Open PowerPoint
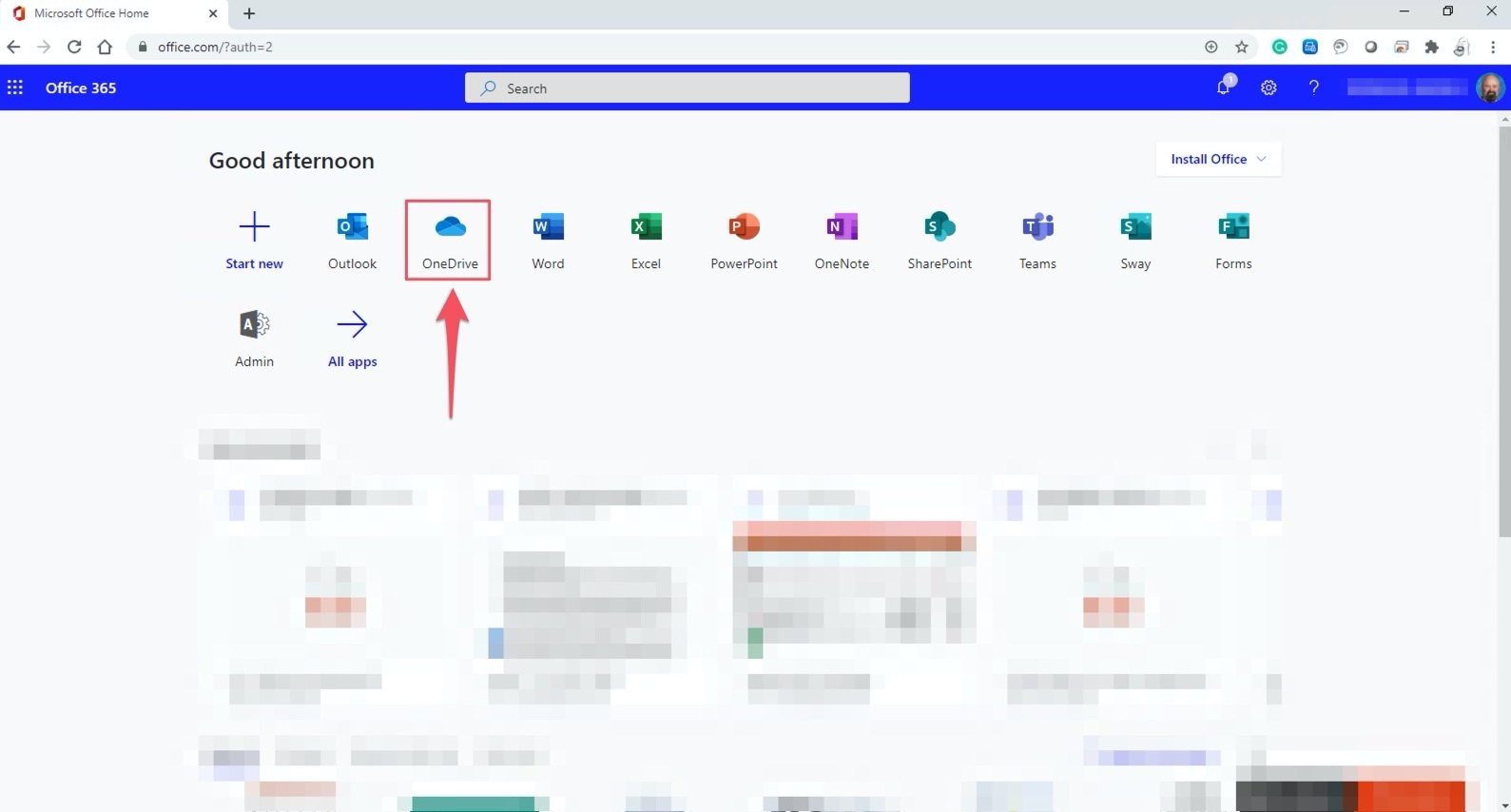Viewport: 1511px width, 812px height. (x=744, y=240)
